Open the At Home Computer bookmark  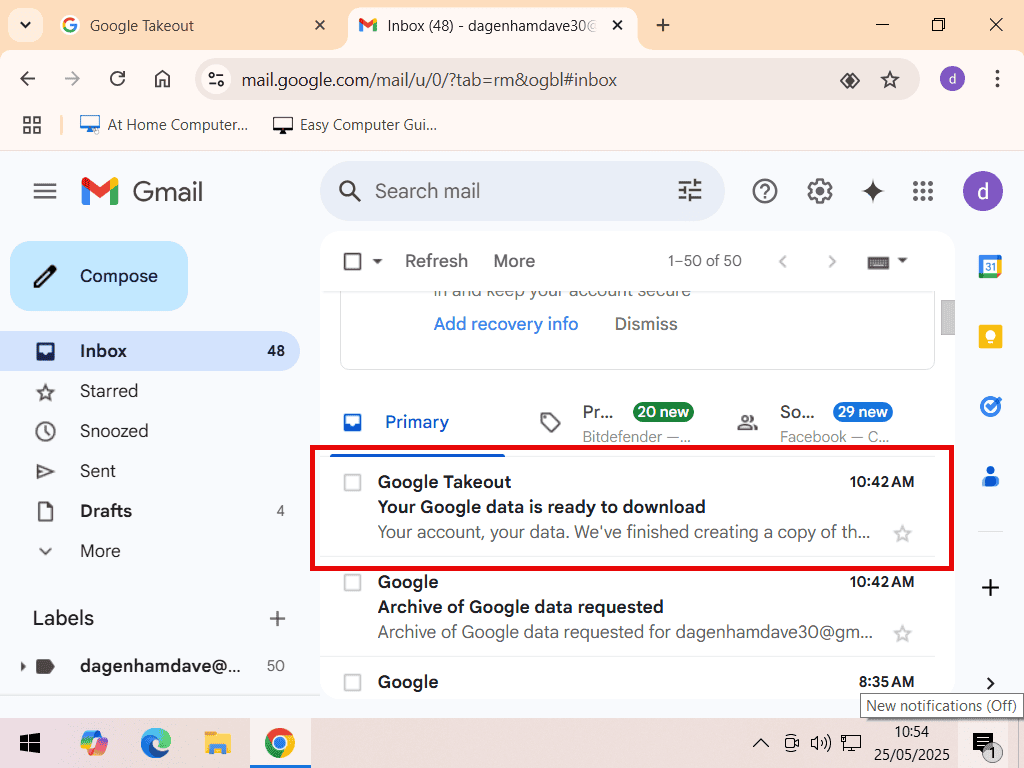click(x=164, y=125)
